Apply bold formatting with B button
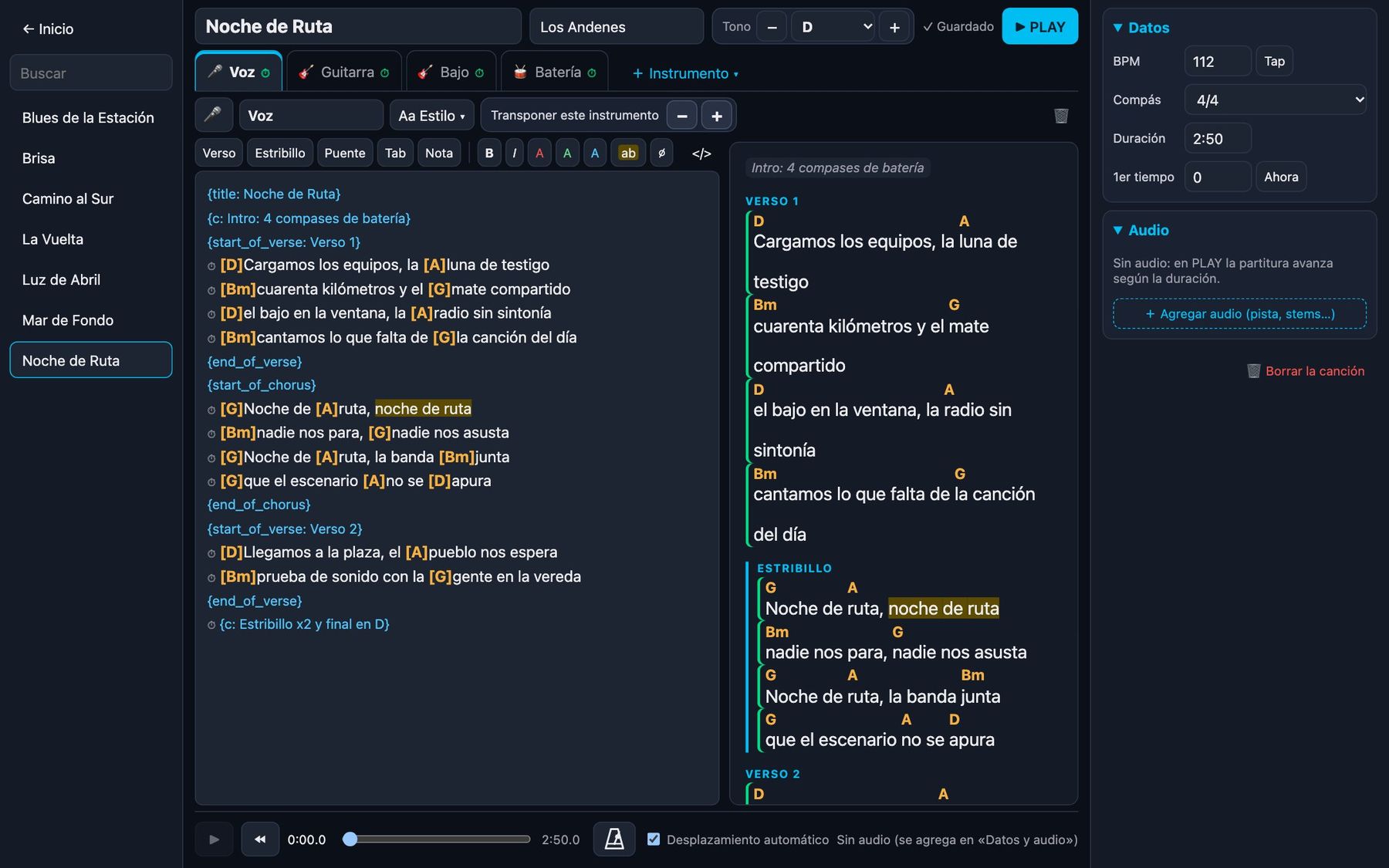Image resolution: width=1389 pixels, height=868 pixels. pyautogui.click(x=489, y=153)
